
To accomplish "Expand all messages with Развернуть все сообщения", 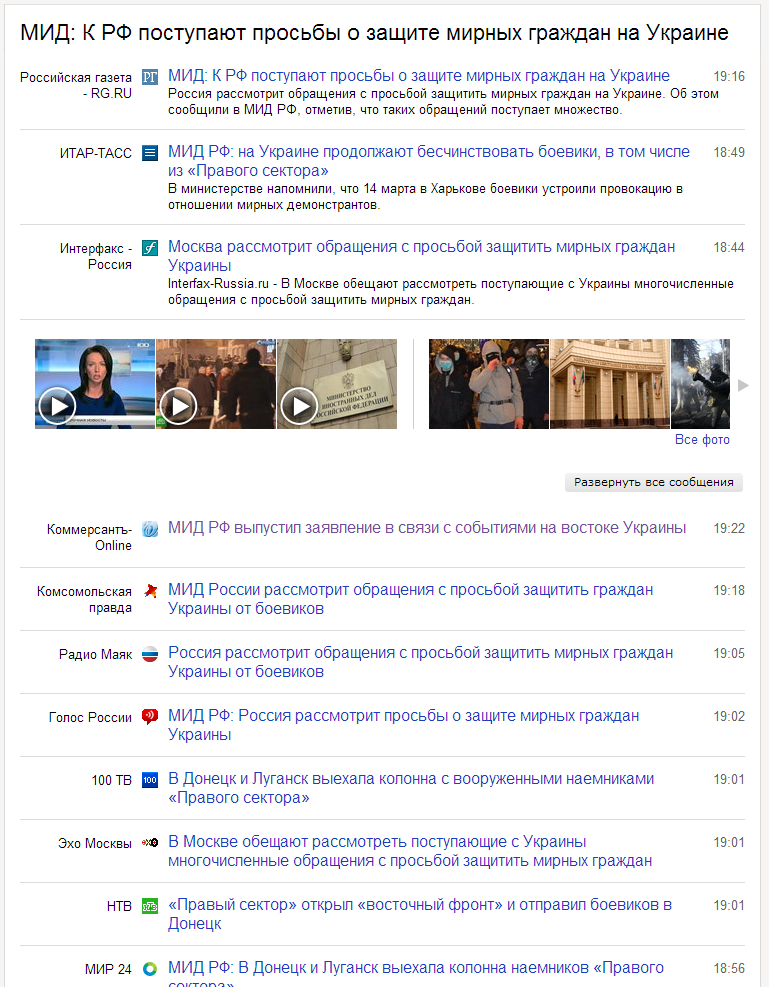I will point(654,482).
